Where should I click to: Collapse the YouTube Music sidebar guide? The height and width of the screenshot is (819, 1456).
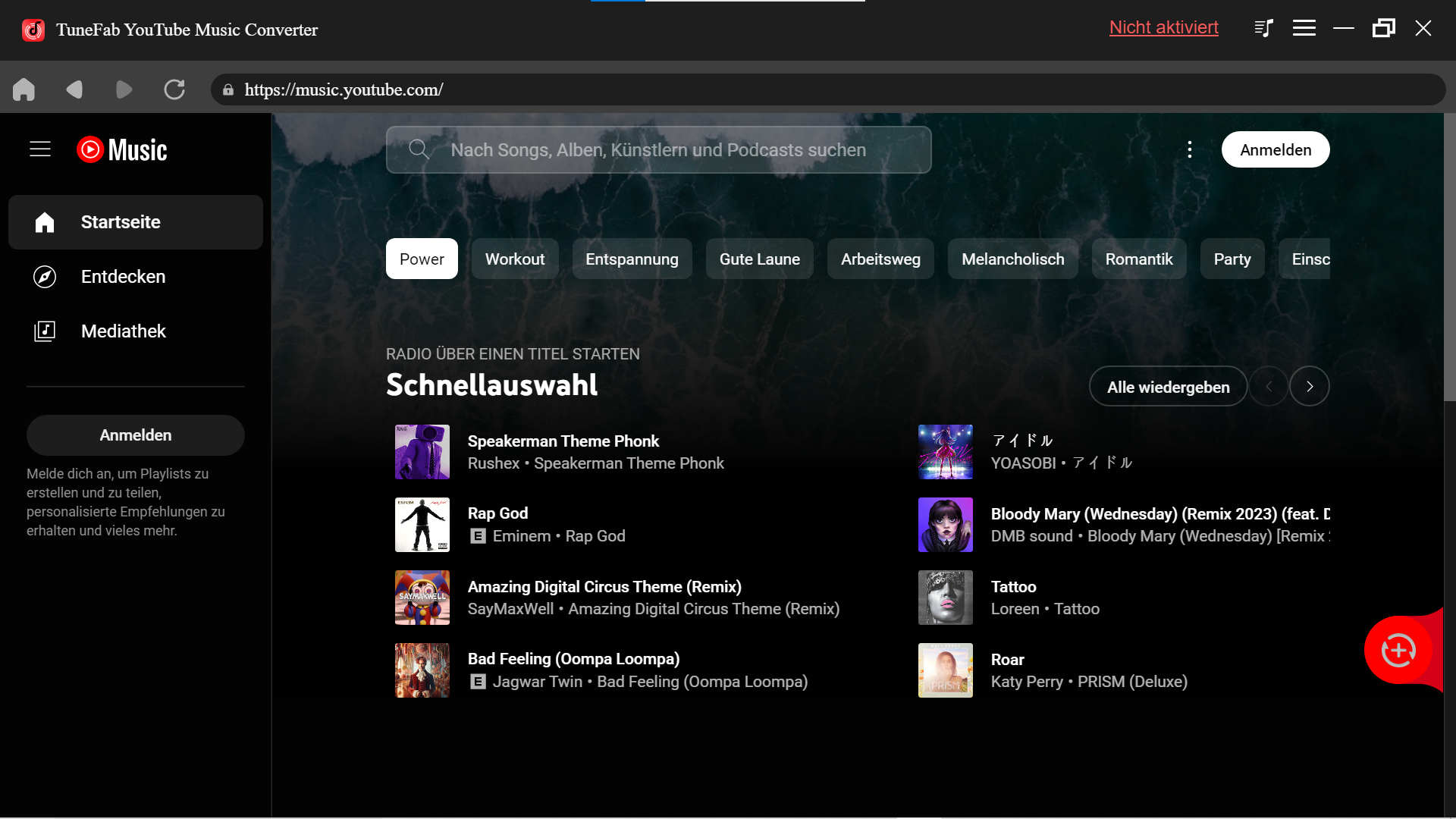pos(40,149)
